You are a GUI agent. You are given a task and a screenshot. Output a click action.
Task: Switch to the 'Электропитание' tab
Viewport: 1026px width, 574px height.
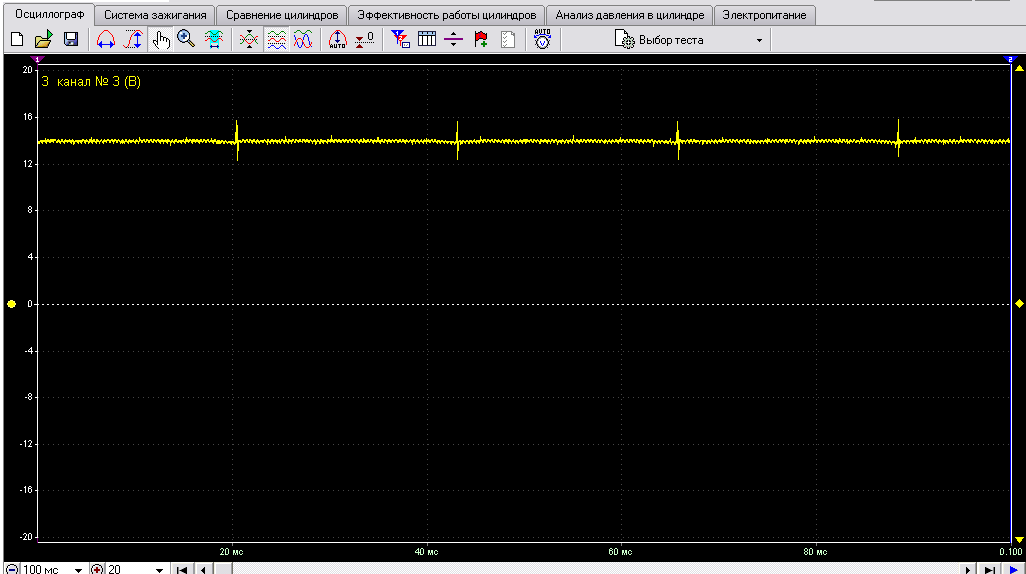[764, 15]
